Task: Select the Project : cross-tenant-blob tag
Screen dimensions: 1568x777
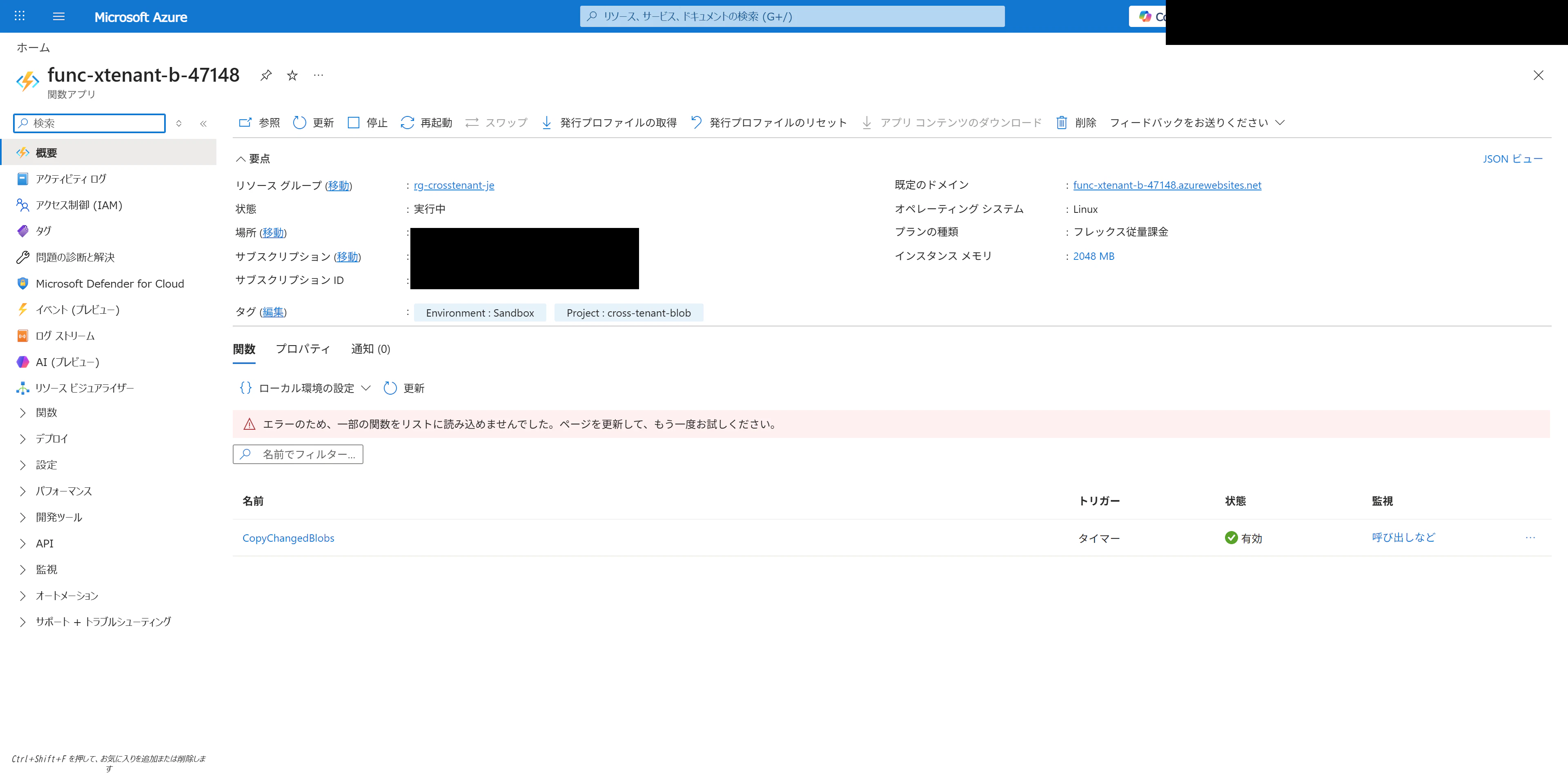Action: click(629, 313)
